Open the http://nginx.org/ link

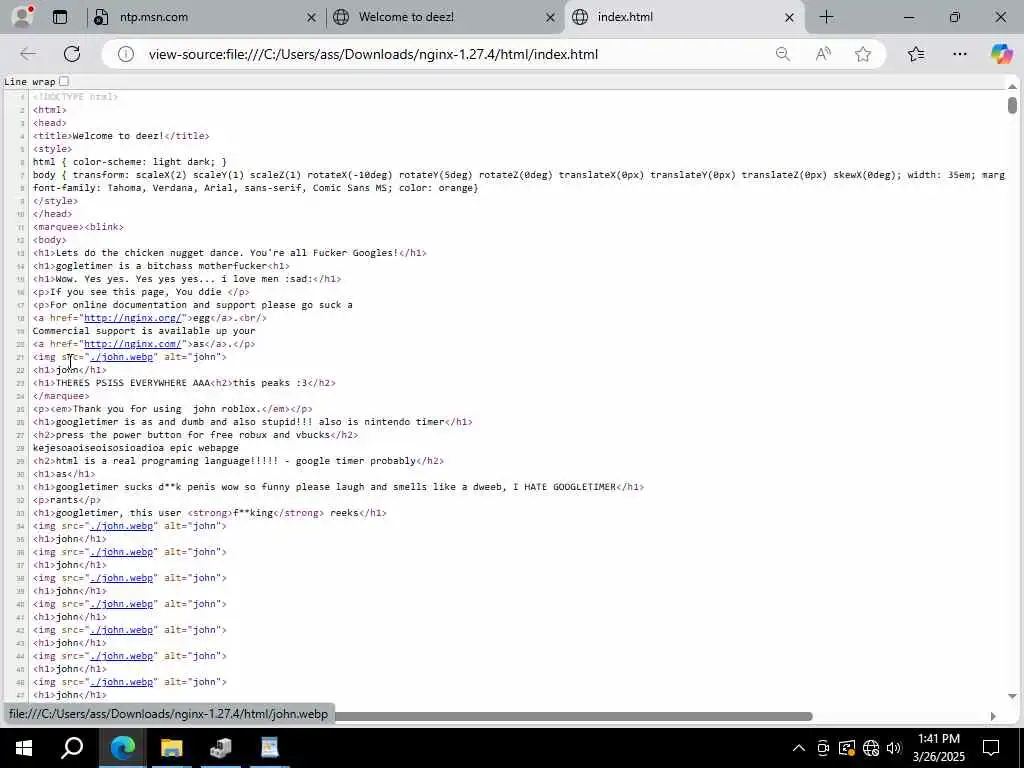(133, 318)
